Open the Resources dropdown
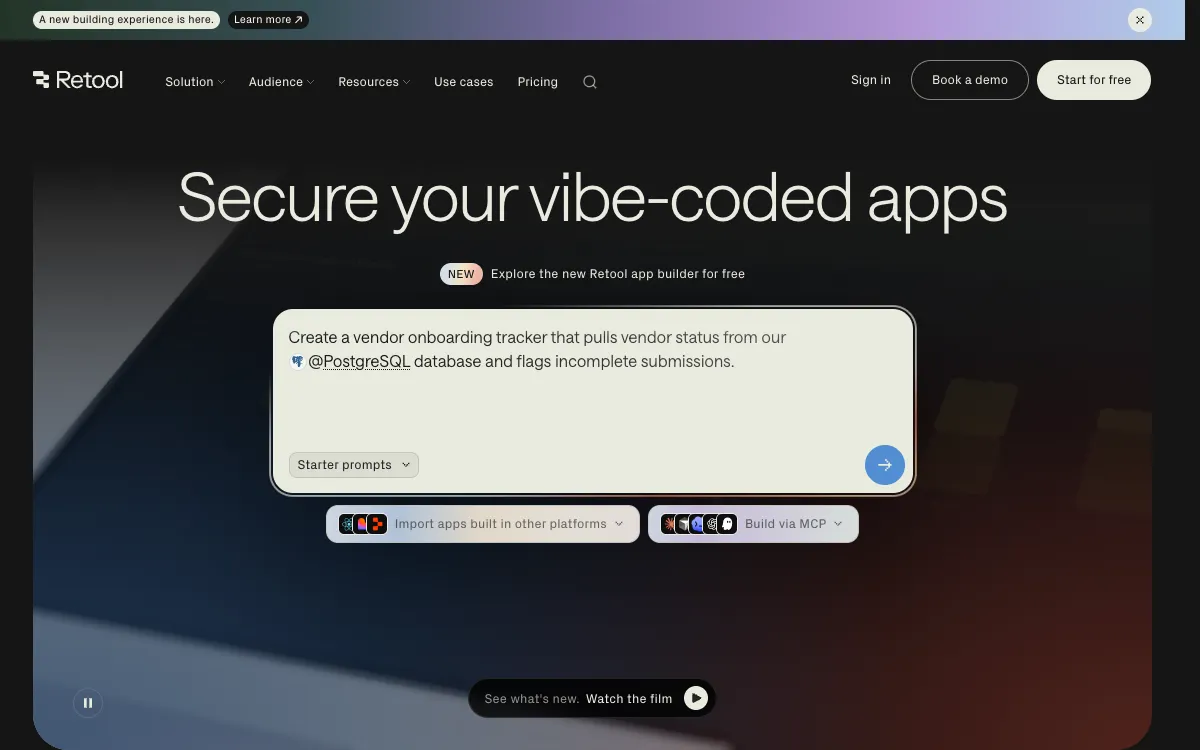Screen dimensions: 1200x750 (374, 82)
